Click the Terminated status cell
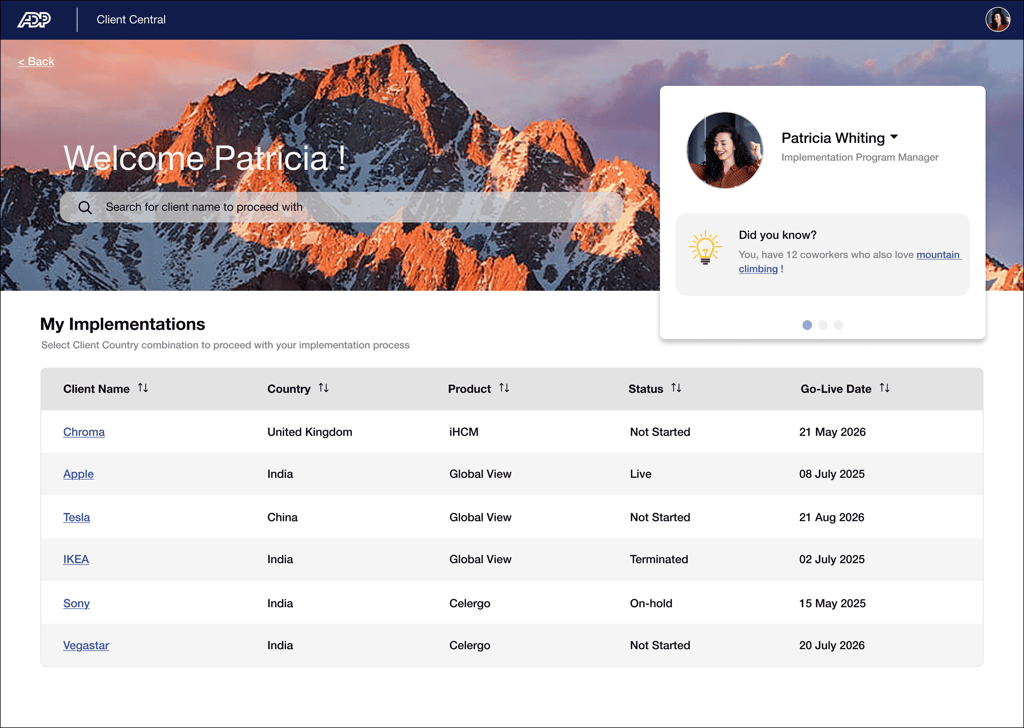 659,559
